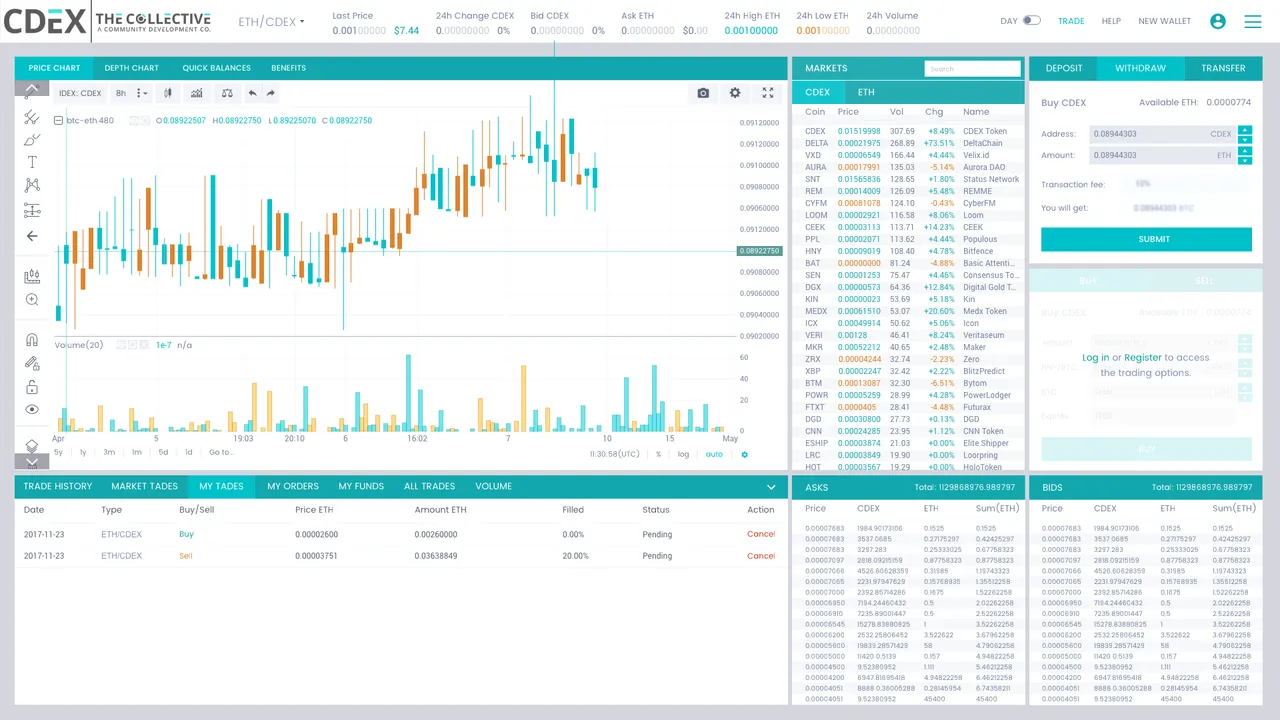This screenshot has width=1280, height=720.
Task: Toggle the DAY mode switch
Action: tap(1032, 21)
